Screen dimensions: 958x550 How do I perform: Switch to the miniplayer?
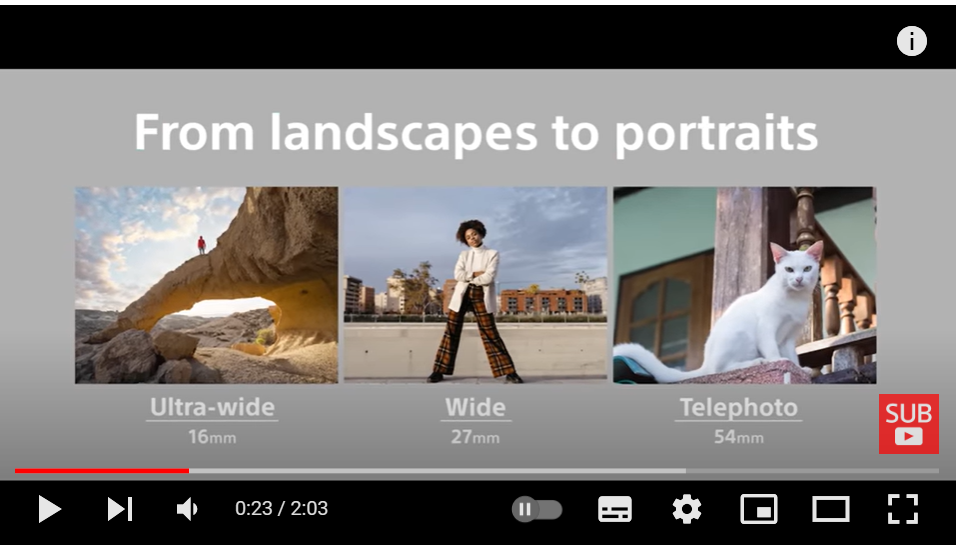tap(758, 509)
